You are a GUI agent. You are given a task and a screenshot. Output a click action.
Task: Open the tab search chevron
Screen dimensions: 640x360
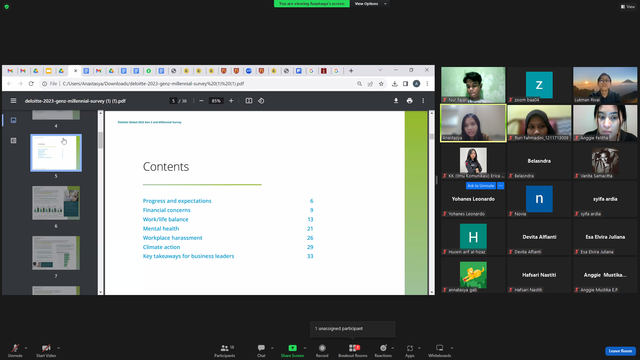[x=380, y=70]
